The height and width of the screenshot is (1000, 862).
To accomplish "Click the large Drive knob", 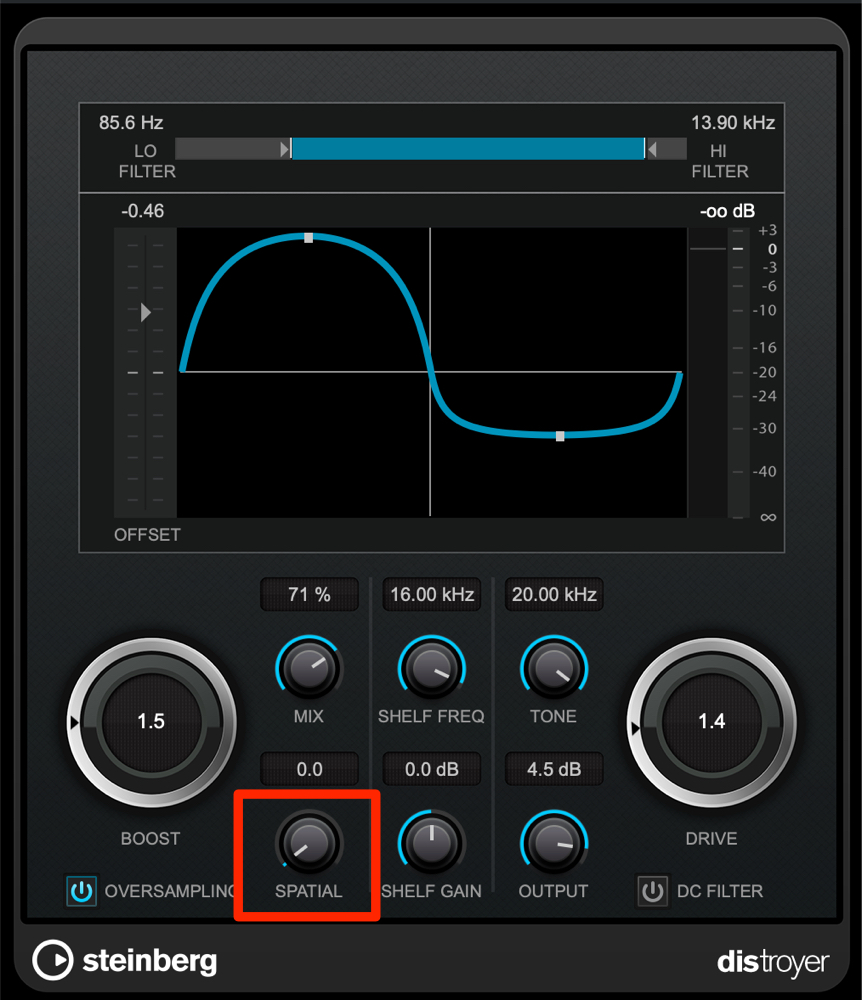I will [x=711, y=722].
